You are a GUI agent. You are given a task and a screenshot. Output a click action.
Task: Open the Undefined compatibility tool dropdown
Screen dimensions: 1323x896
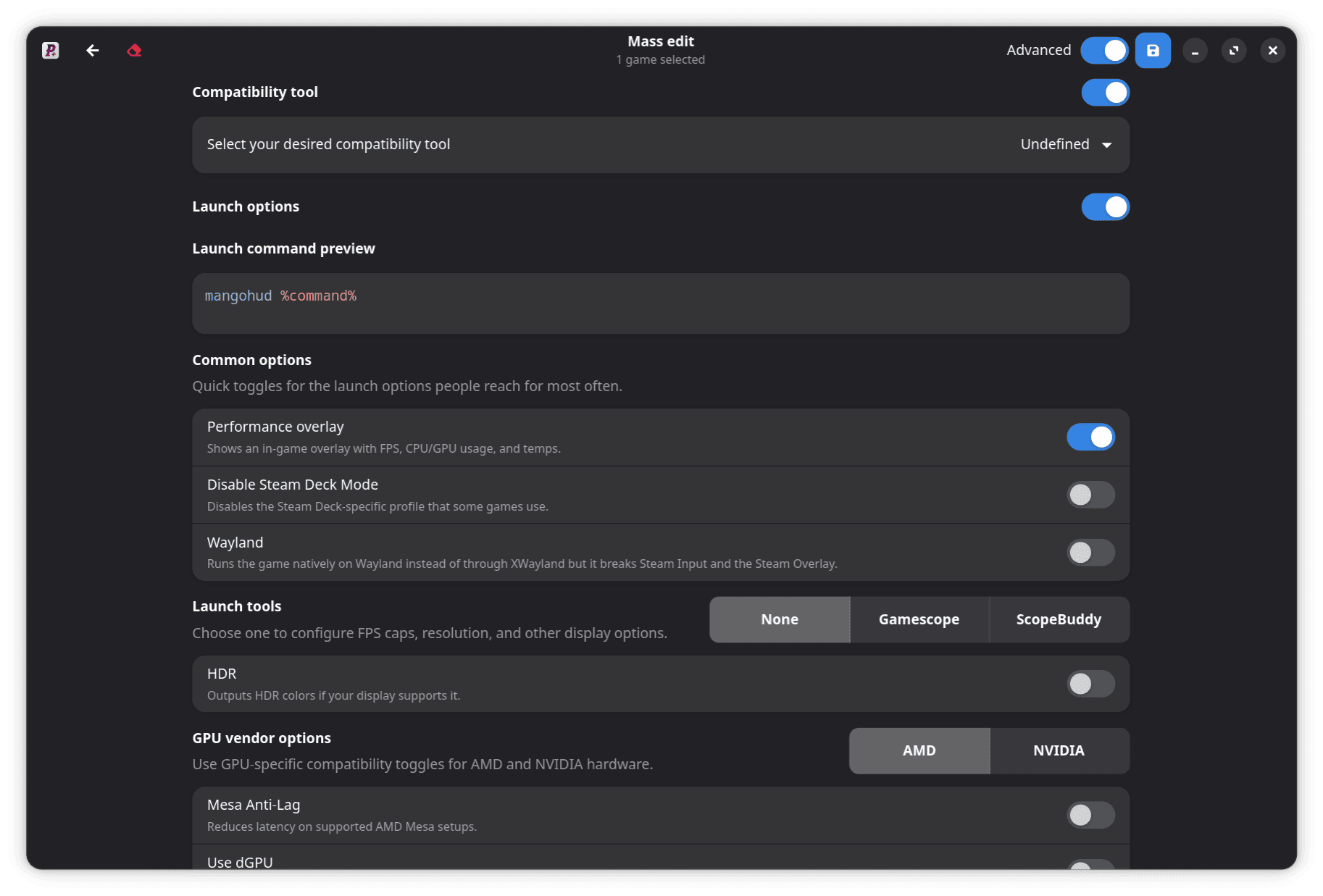(x=1066, y=144)
